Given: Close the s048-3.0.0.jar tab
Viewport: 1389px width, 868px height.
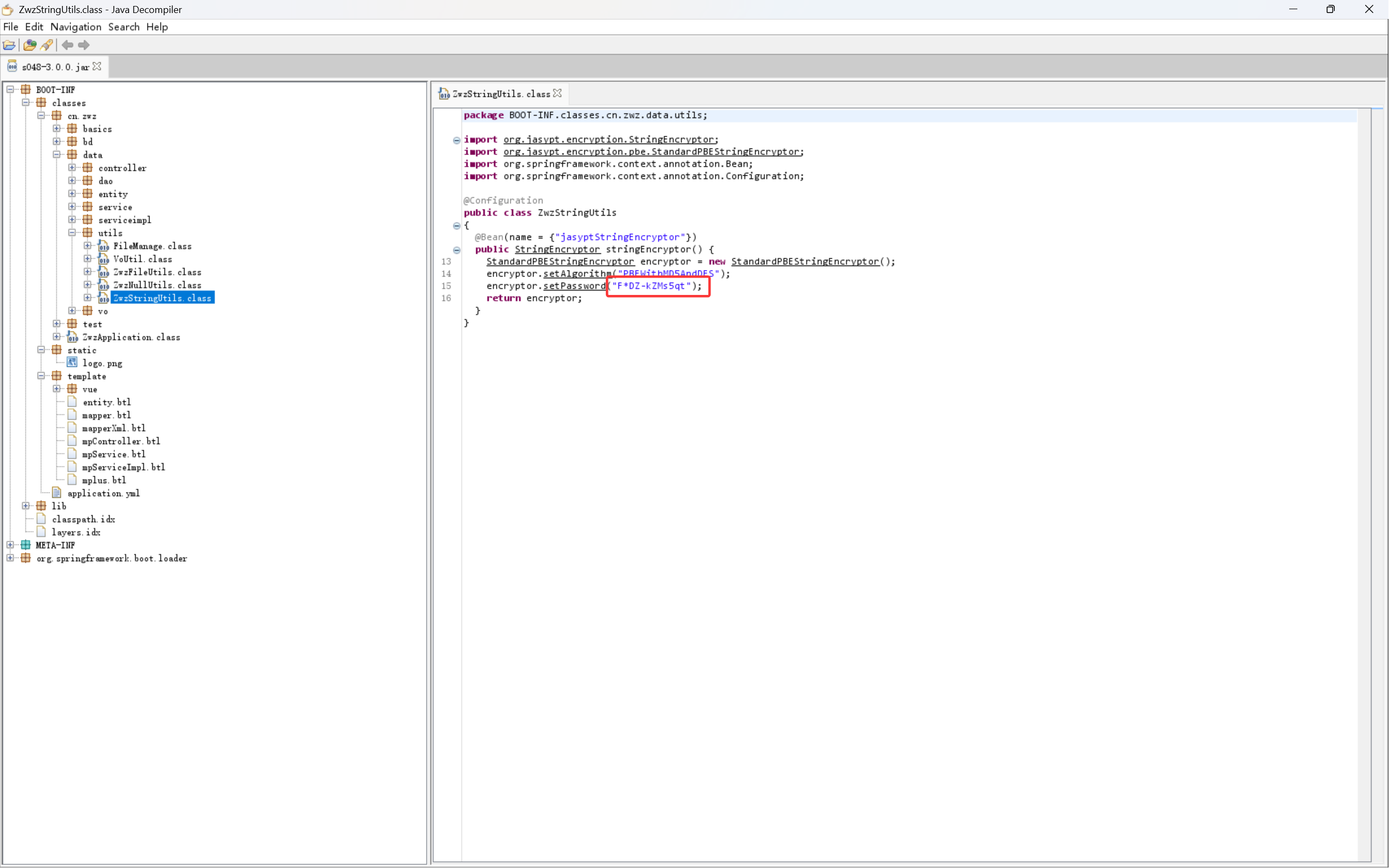Looking at the screenshot, I should coord(97,67).
